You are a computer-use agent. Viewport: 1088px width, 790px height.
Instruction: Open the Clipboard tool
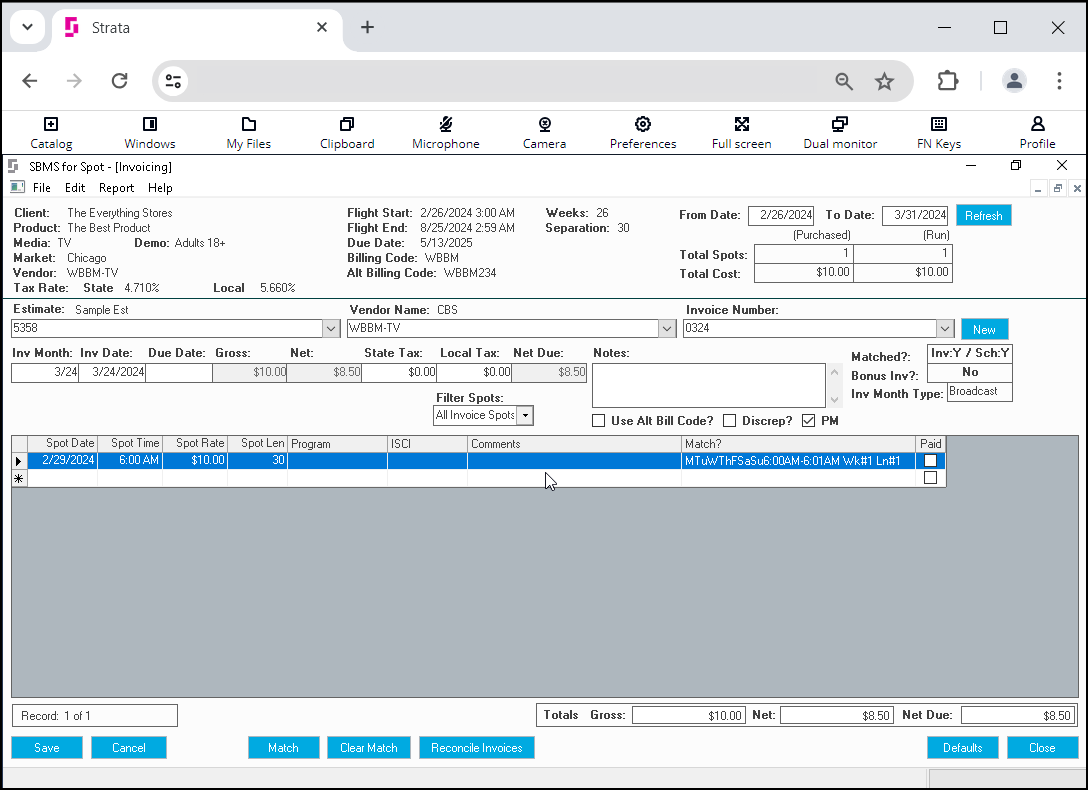[347, 132]
